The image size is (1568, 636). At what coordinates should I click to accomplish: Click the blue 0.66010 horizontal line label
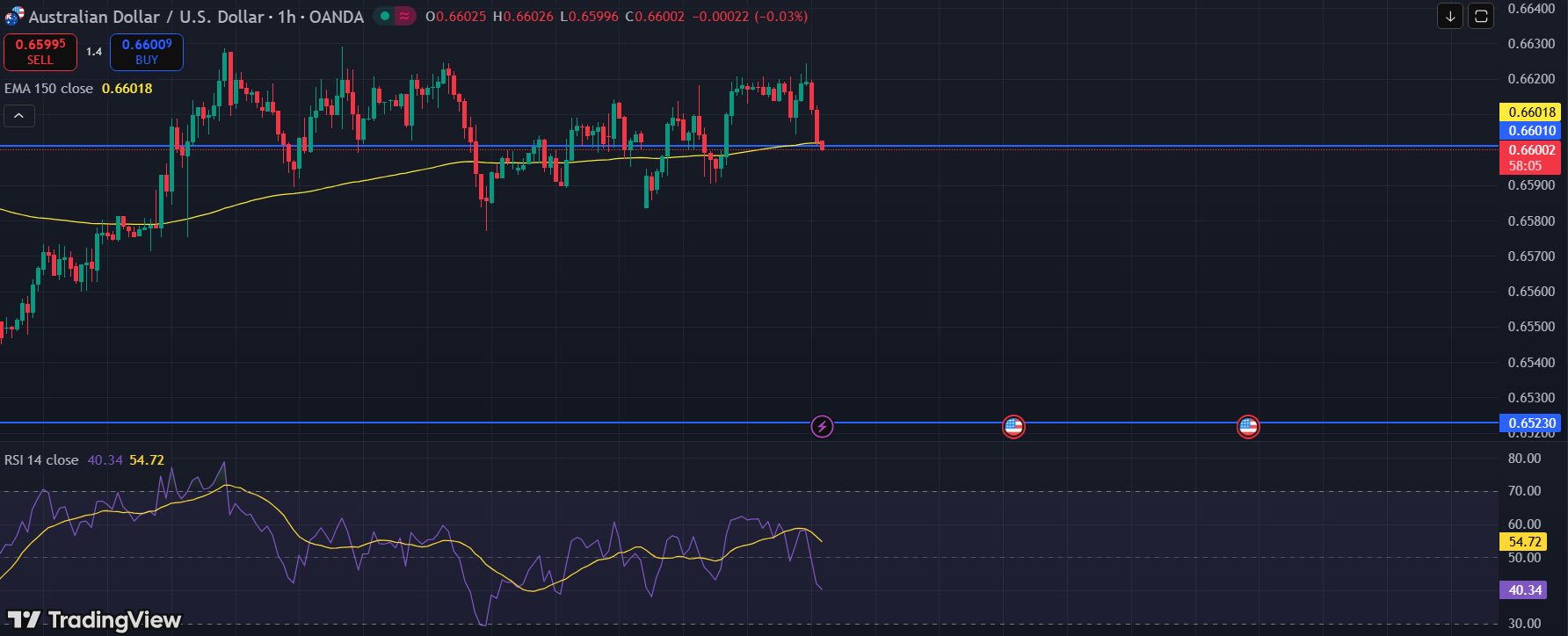[1532, 131]
